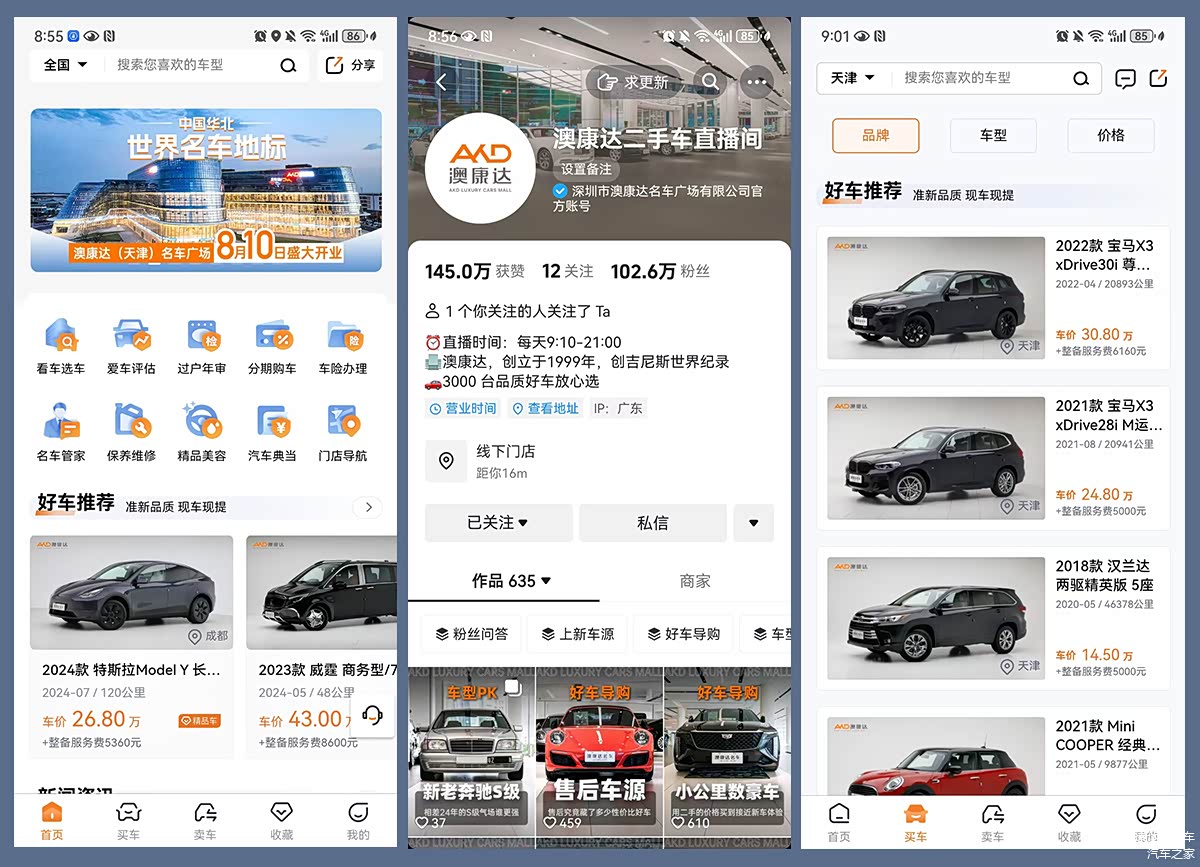Expand the arrow button beside 私信

[753, 523]
